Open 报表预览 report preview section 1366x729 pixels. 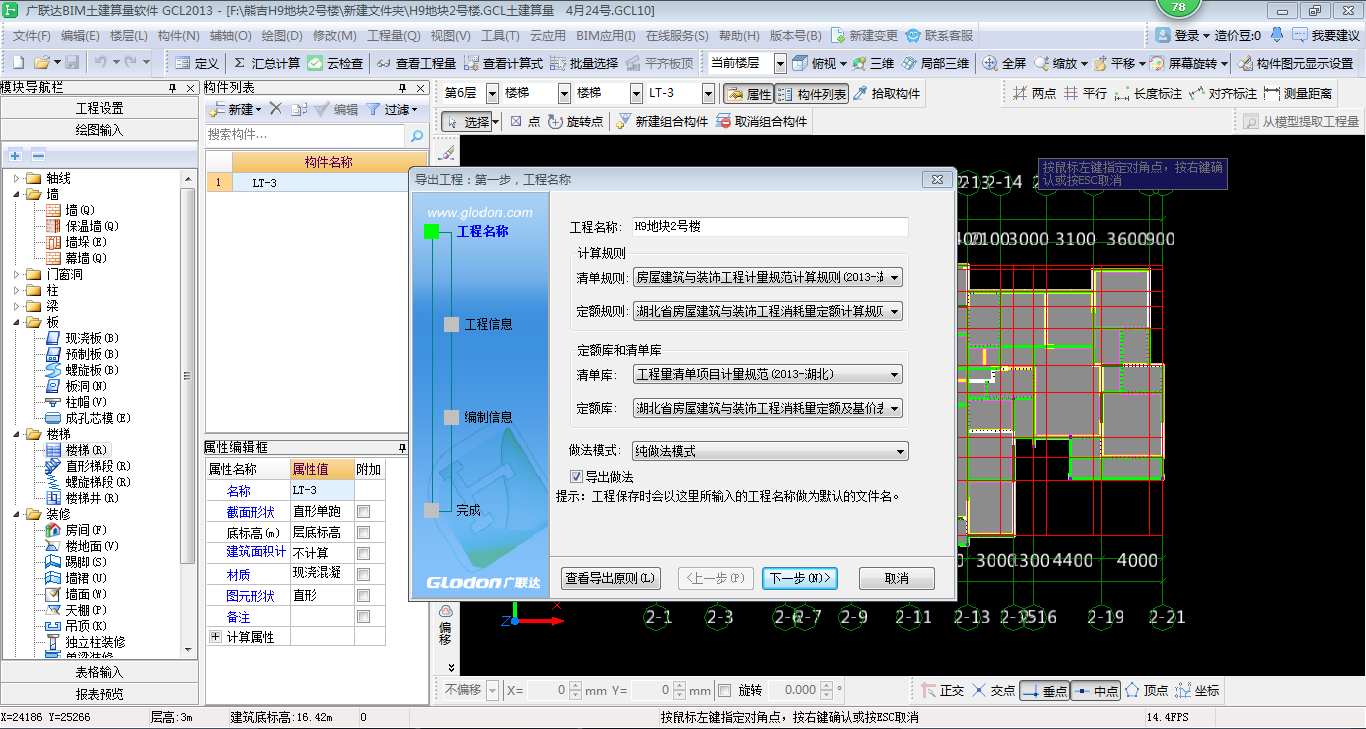[100, 694]
